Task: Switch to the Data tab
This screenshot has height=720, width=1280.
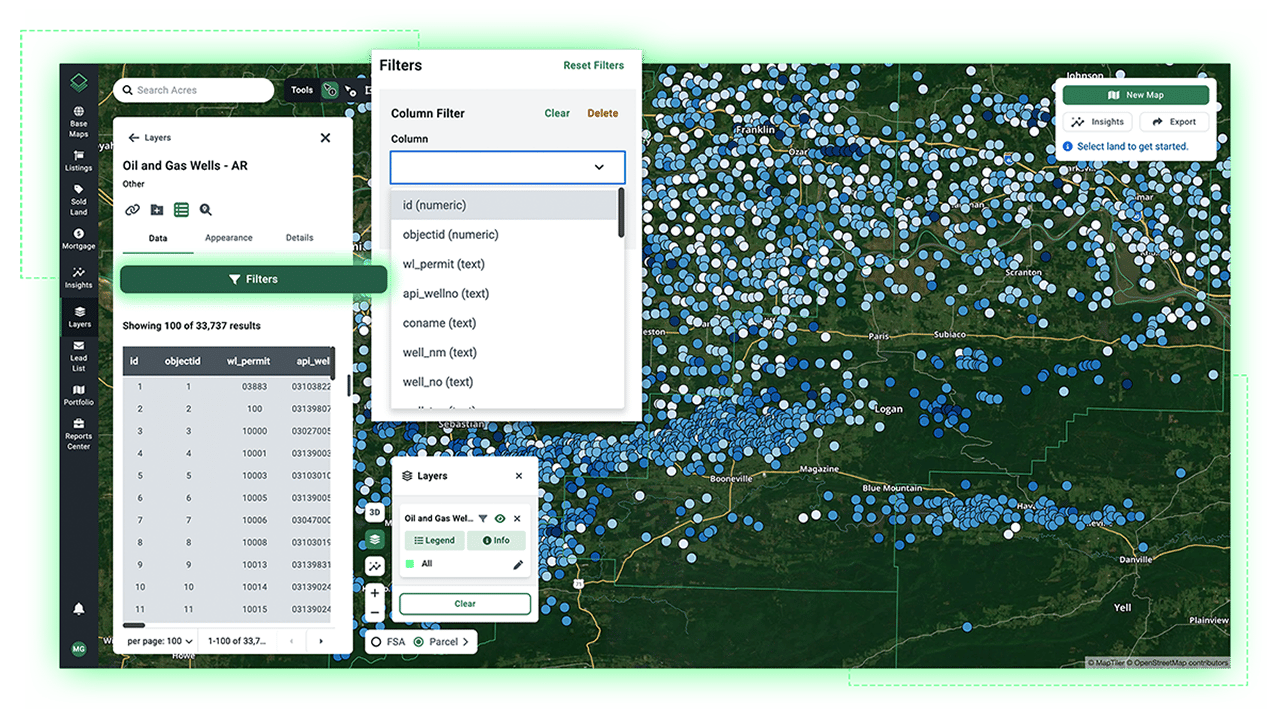Action: 158,238
